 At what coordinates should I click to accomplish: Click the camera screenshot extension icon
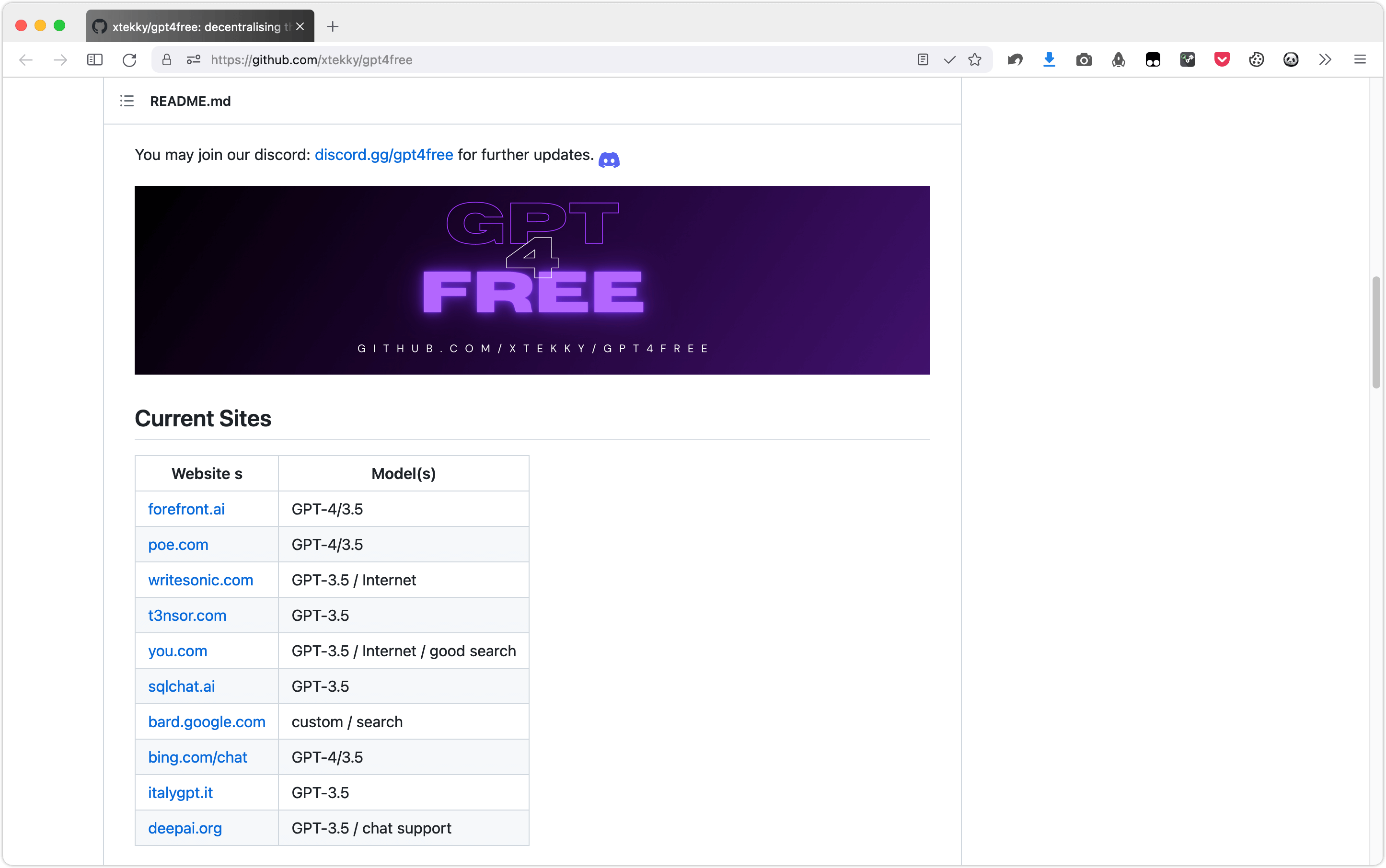[x=1083, y=60]
